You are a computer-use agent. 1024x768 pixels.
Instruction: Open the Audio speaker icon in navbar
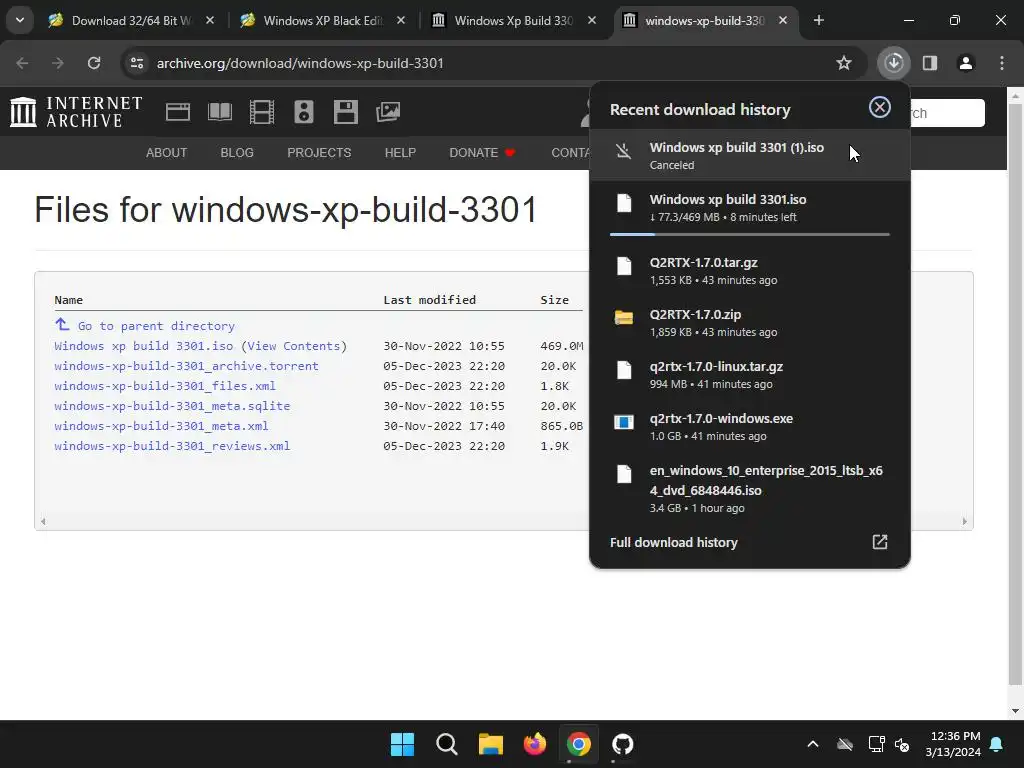pos(304,112)
